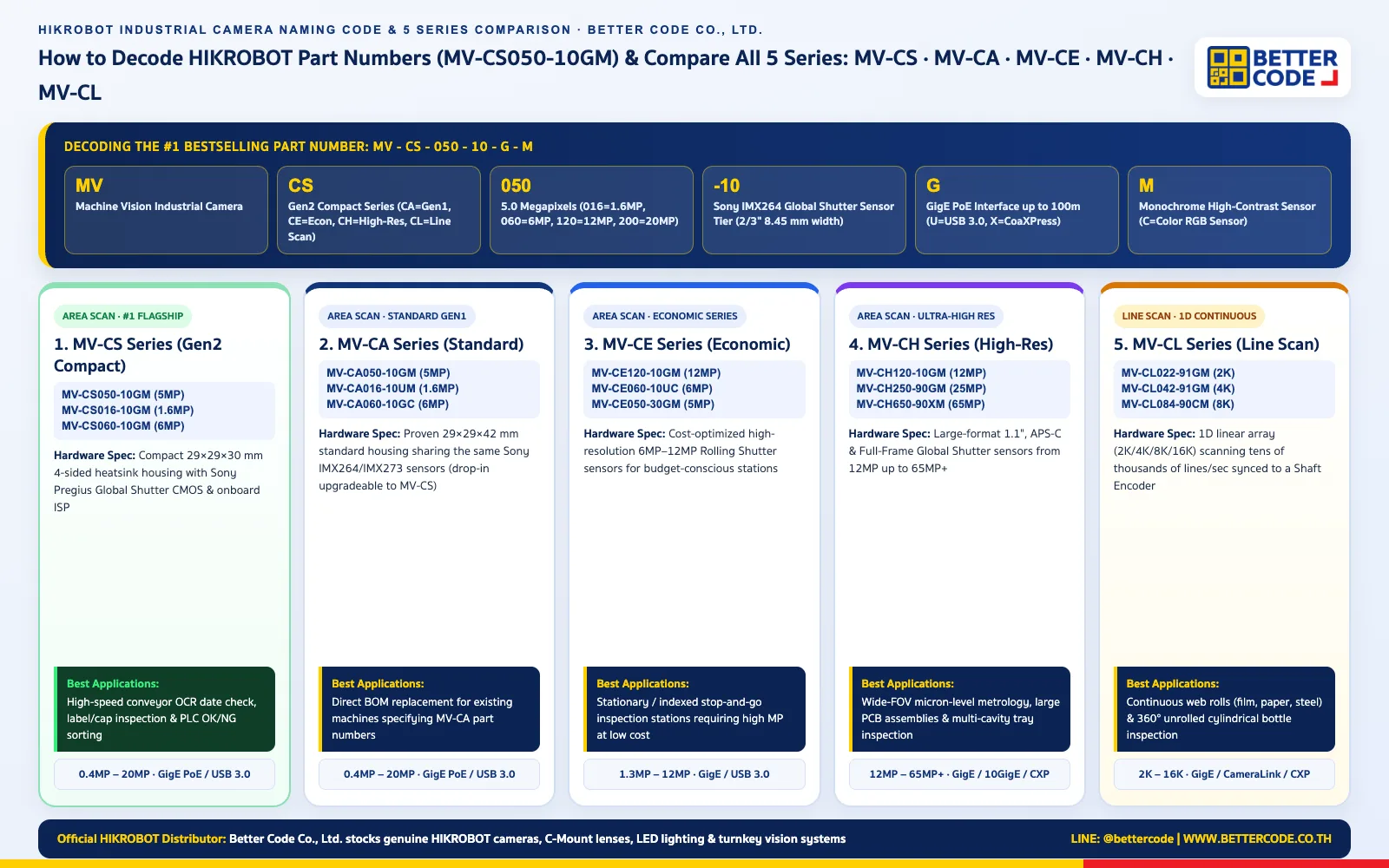Select part number MV-CH650-90XM (65MP)
The width and height of the screenshot is (1389, 868).
[920, 404]
